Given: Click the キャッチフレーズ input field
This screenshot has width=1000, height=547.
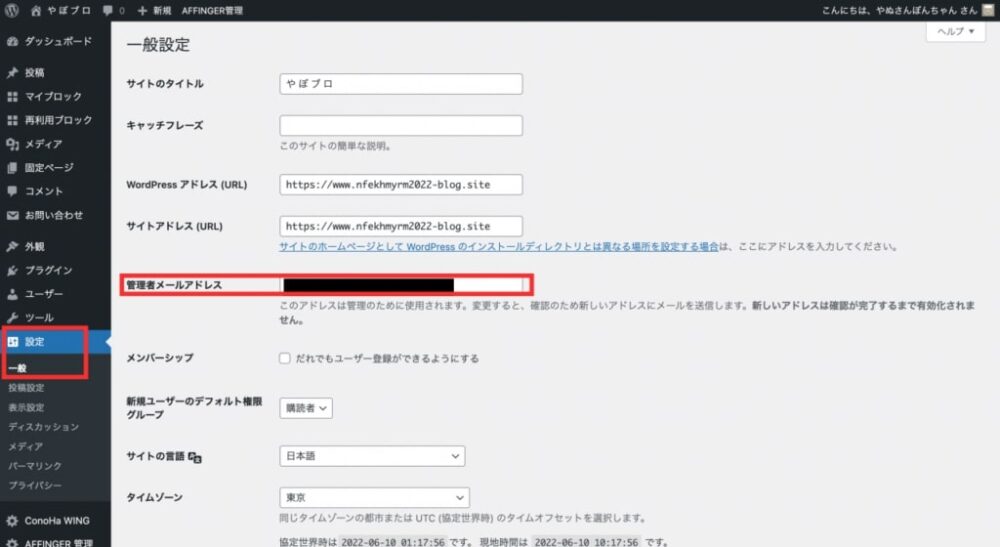Looking at the screenshot, I should (401, 126).
